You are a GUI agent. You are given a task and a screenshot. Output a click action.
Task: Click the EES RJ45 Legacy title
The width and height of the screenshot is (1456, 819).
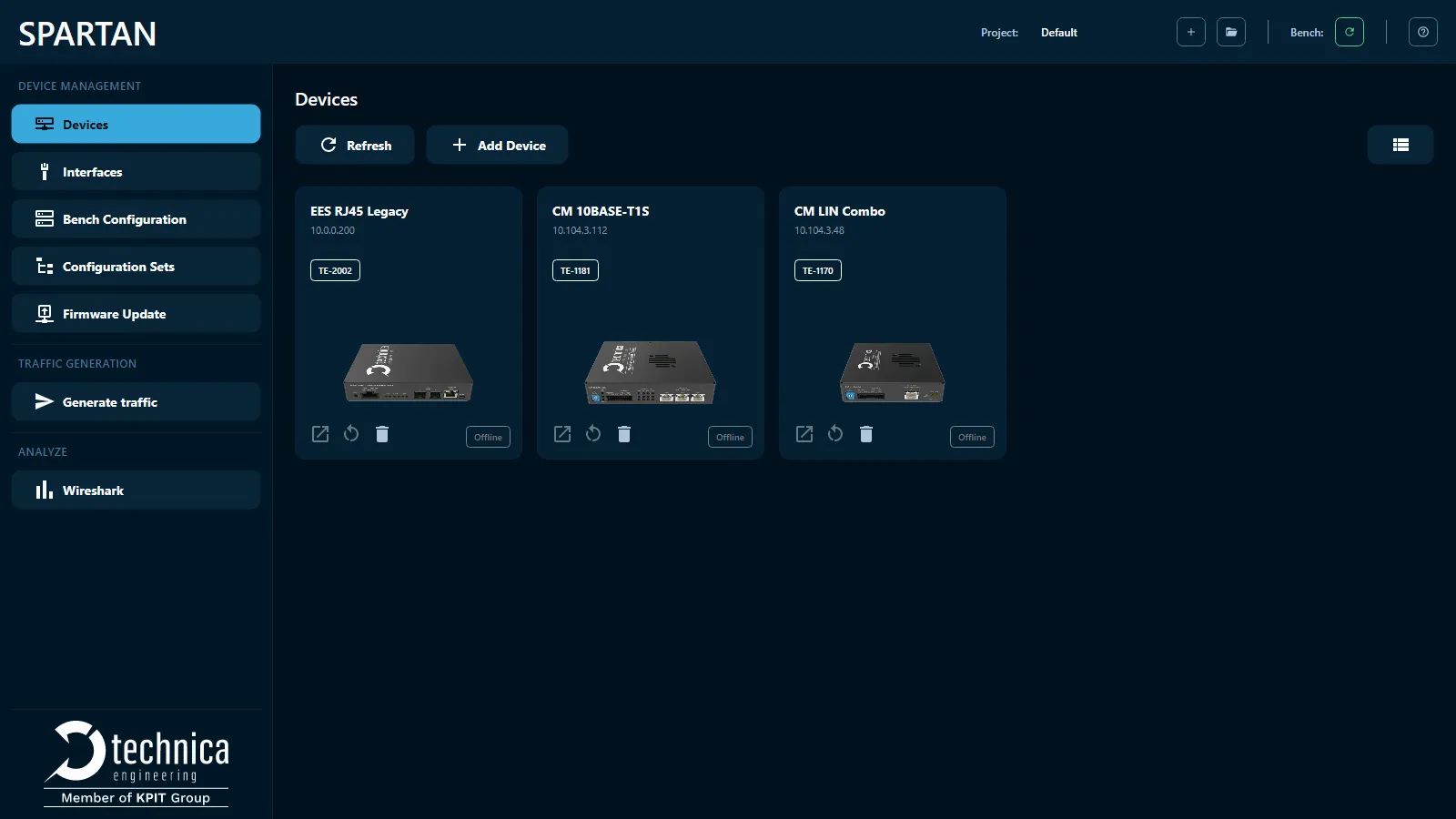tap(359, 211)
